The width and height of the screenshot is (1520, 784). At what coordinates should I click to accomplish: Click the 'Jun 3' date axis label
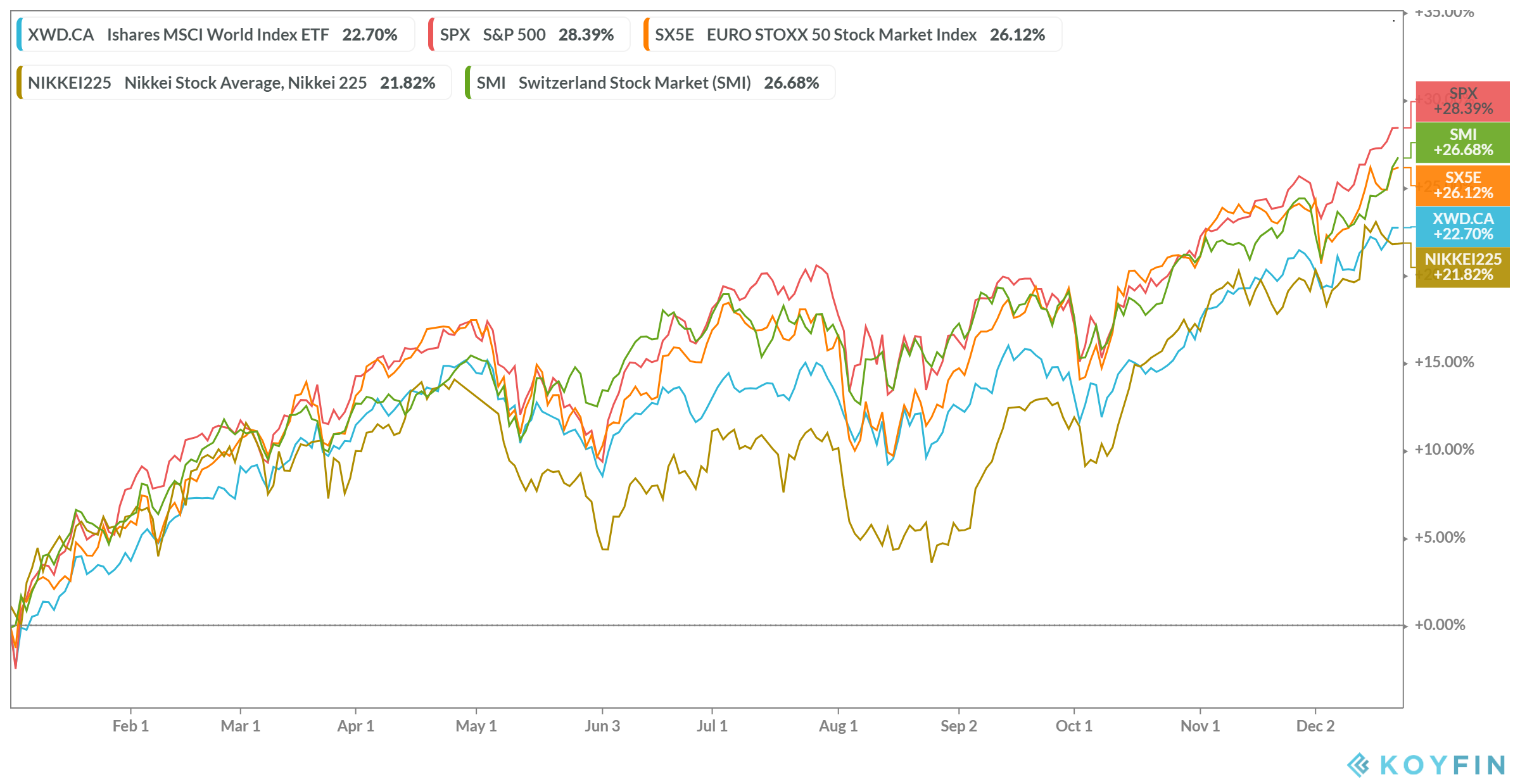coord(602,726)
